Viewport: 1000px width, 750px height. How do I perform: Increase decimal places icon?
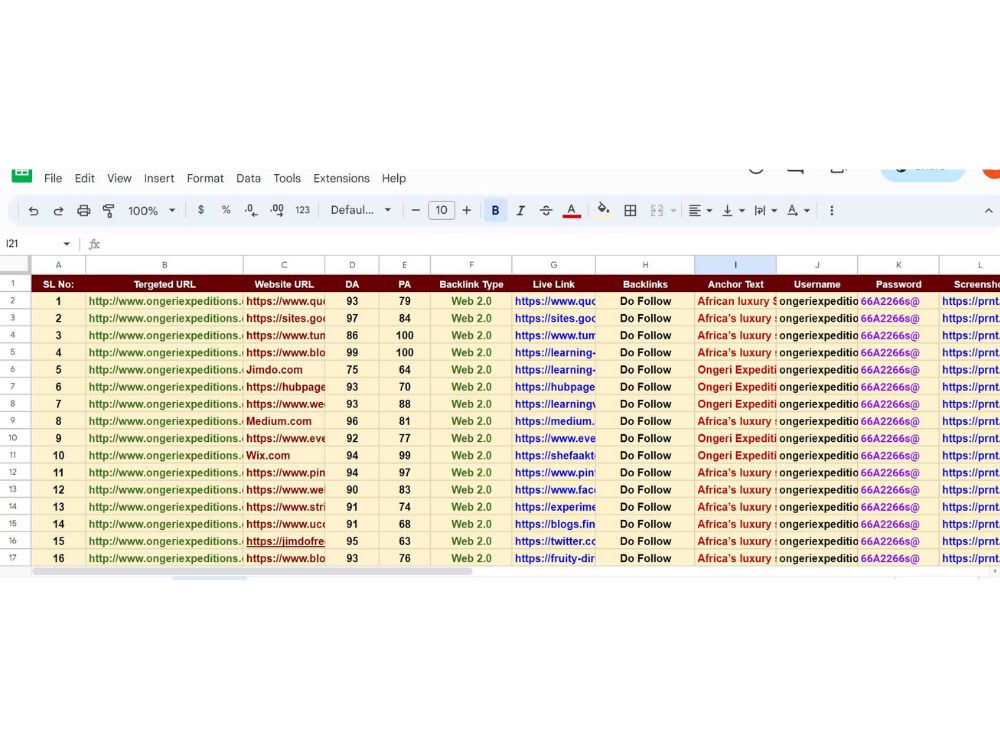point(277,210)
